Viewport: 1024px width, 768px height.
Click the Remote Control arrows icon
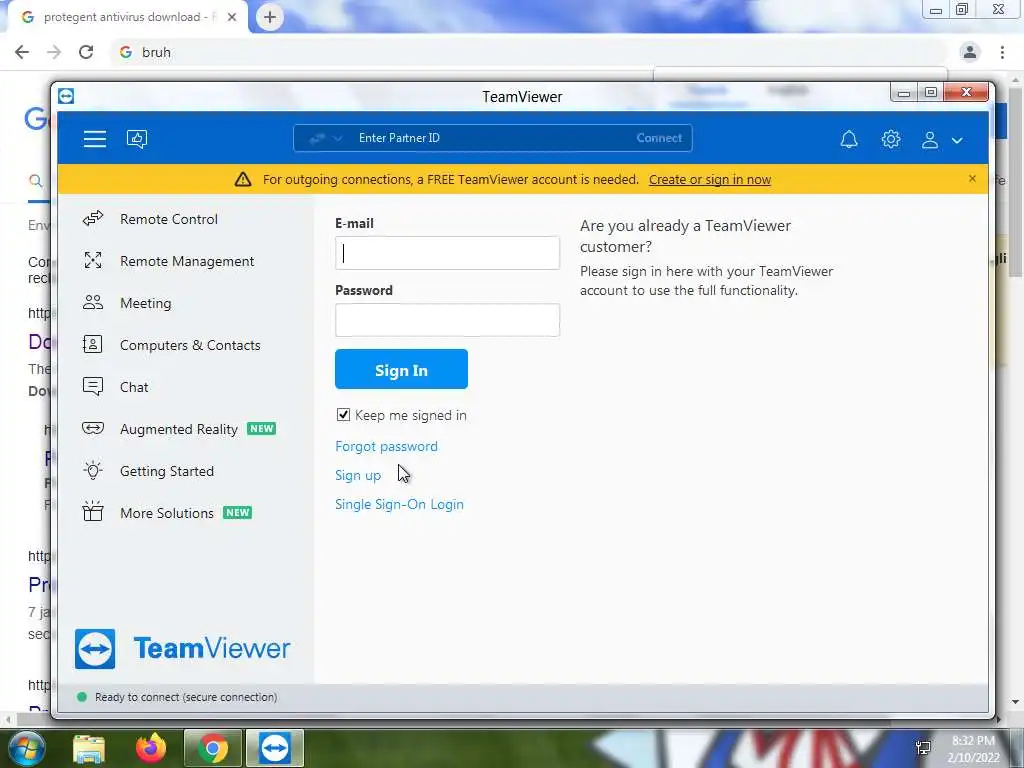tap(93, 218)
